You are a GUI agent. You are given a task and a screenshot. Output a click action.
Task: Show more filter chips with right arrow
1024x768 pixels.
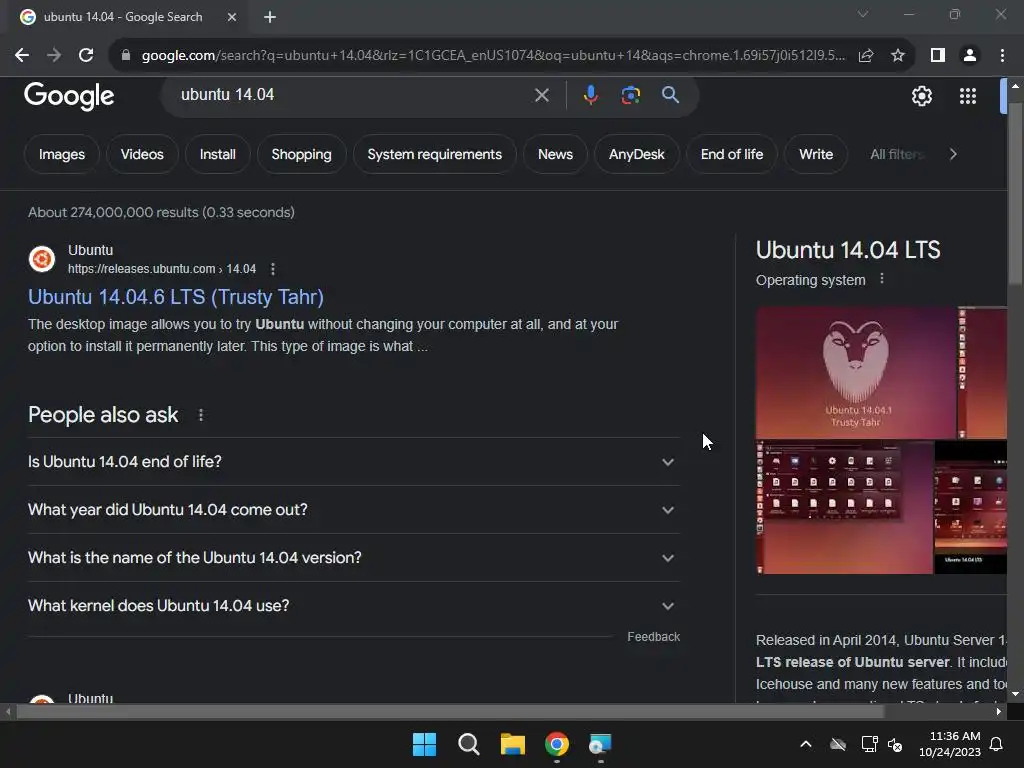pyautogui.click(x=953, y=154)
